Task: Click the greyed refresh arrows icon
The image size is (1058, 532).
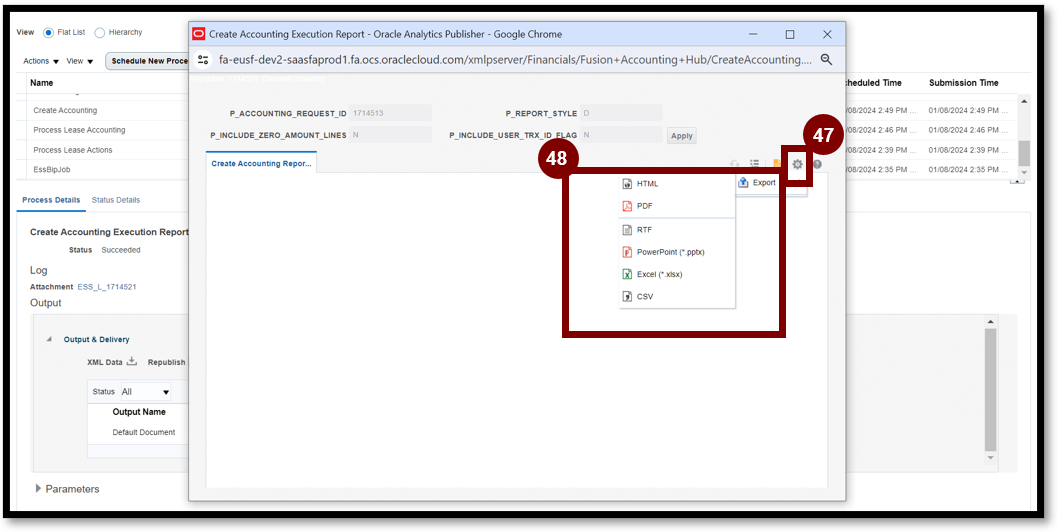Action: tap(735, 164)
